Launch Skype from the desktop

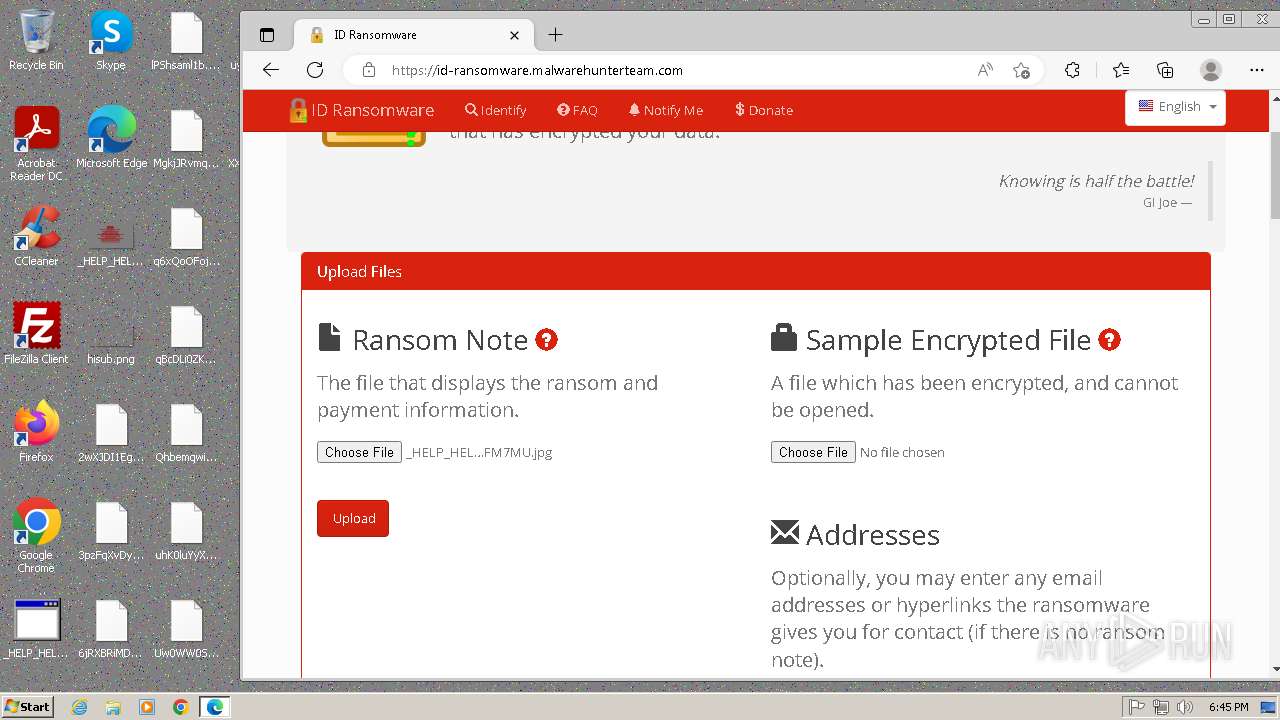pos(111,40)
